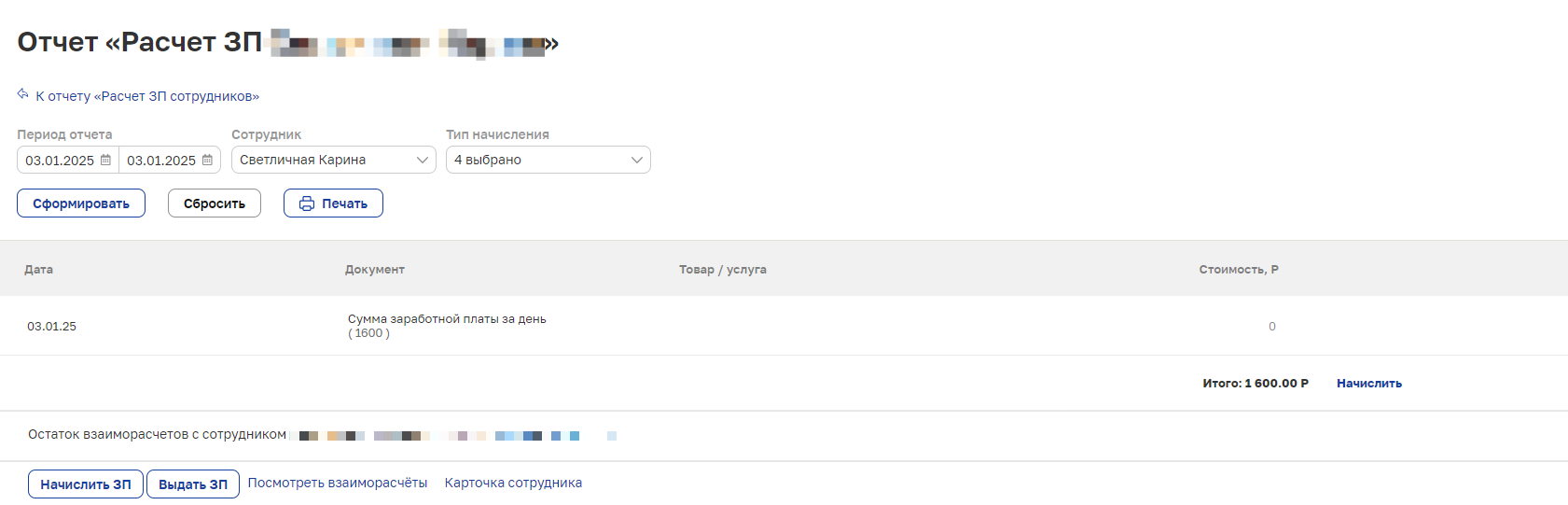
Task: Open the Посмотреть взаиморасчёты link
Action: [x=338, y=483]
